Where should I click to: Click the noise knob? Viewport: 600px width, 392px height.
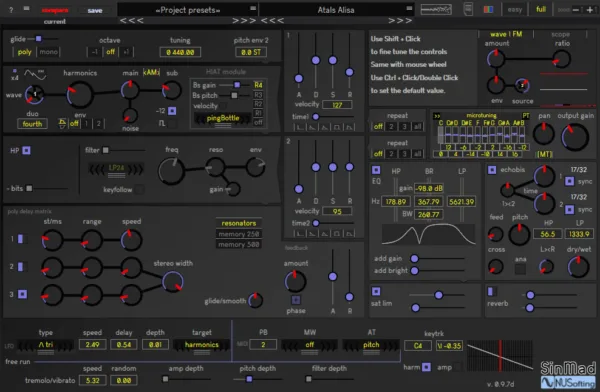coord(130,115)
